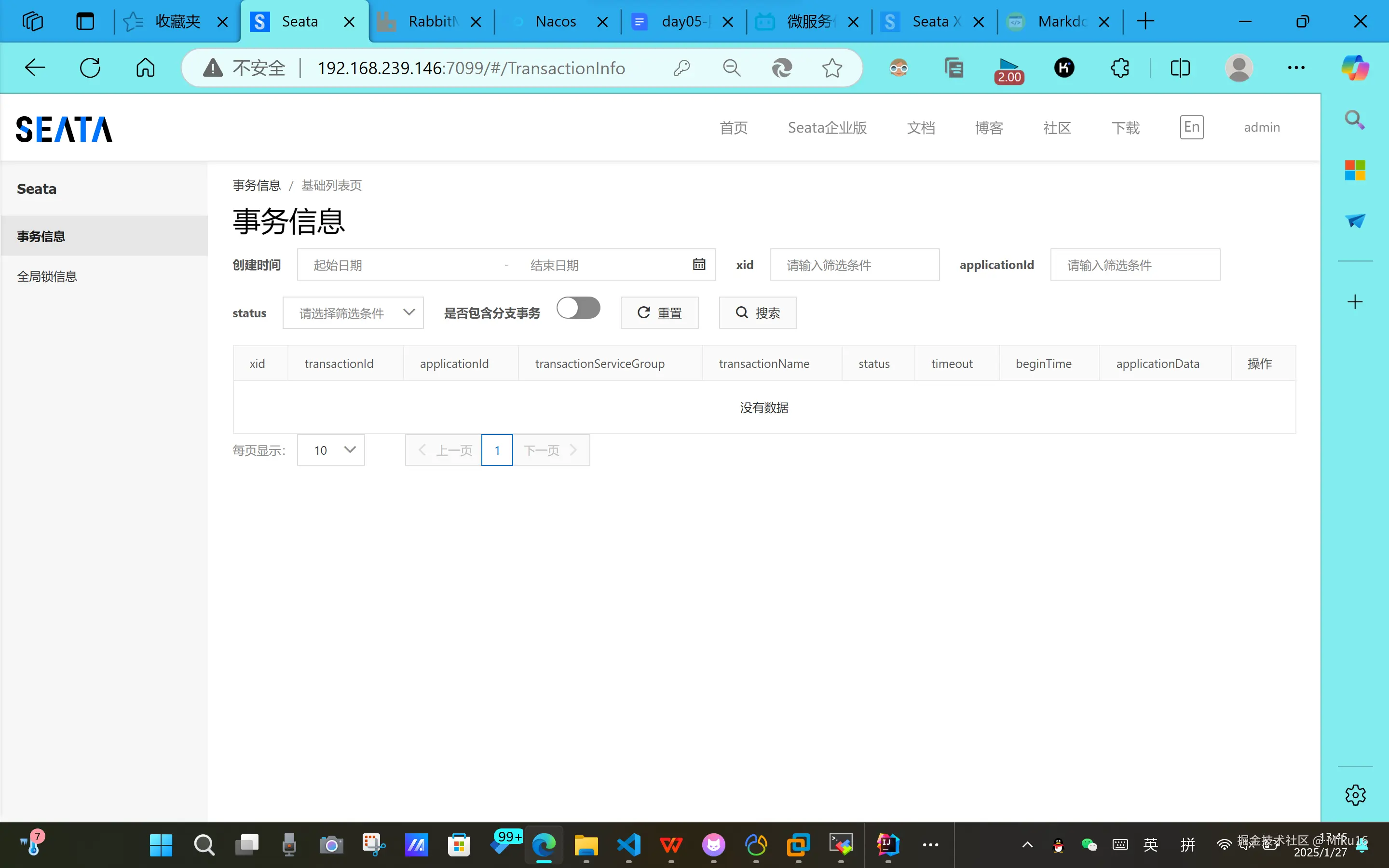Toggle the 是否包含分支事务 switch

pyautogui.click(x=578, y=308)
